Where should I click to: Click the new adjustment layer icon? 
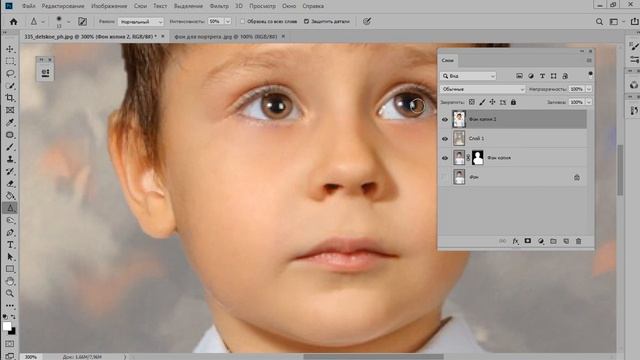(540, 241)
